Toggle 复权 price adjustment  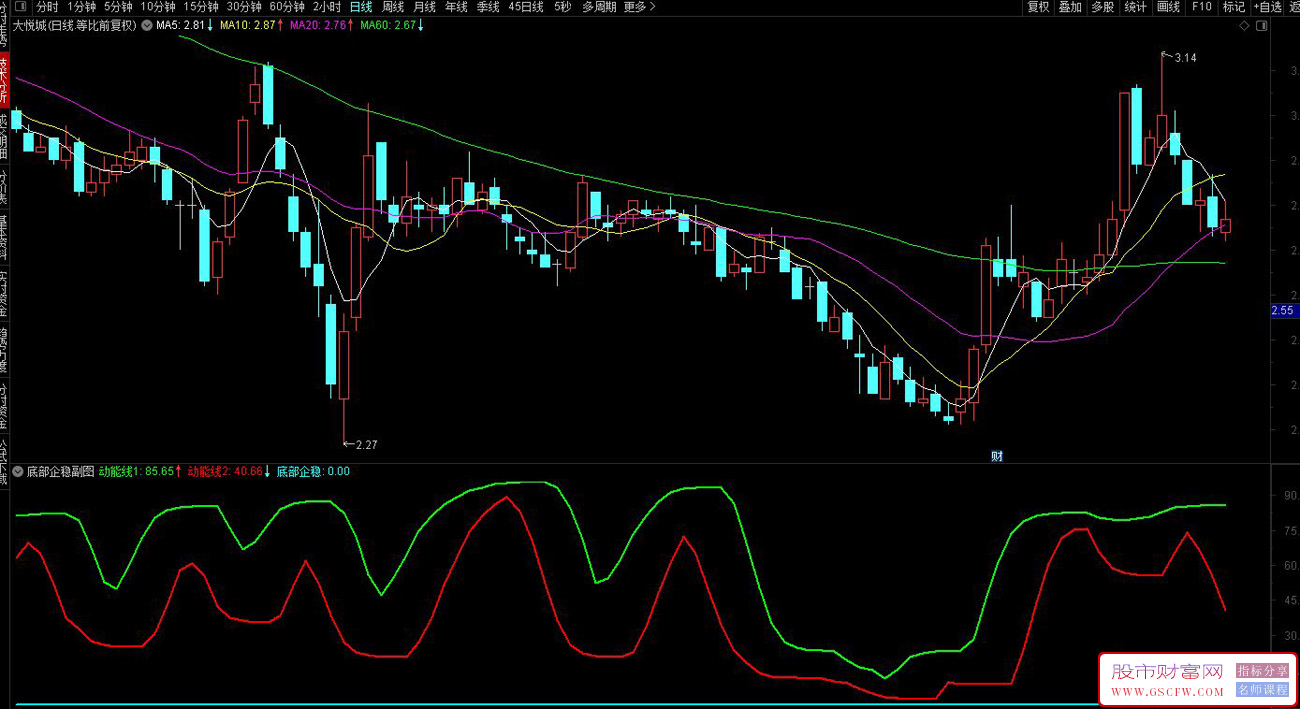pyautogui.click(x=1038, y=7)
